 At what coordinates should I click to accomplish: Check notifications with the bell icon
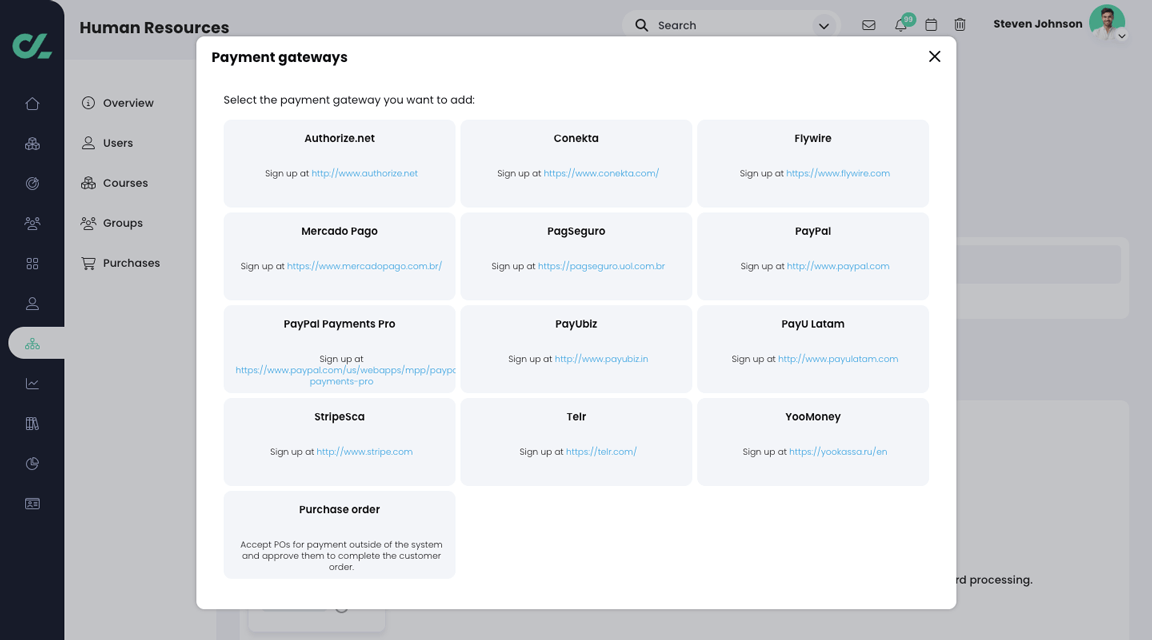[x=900, y=25]
